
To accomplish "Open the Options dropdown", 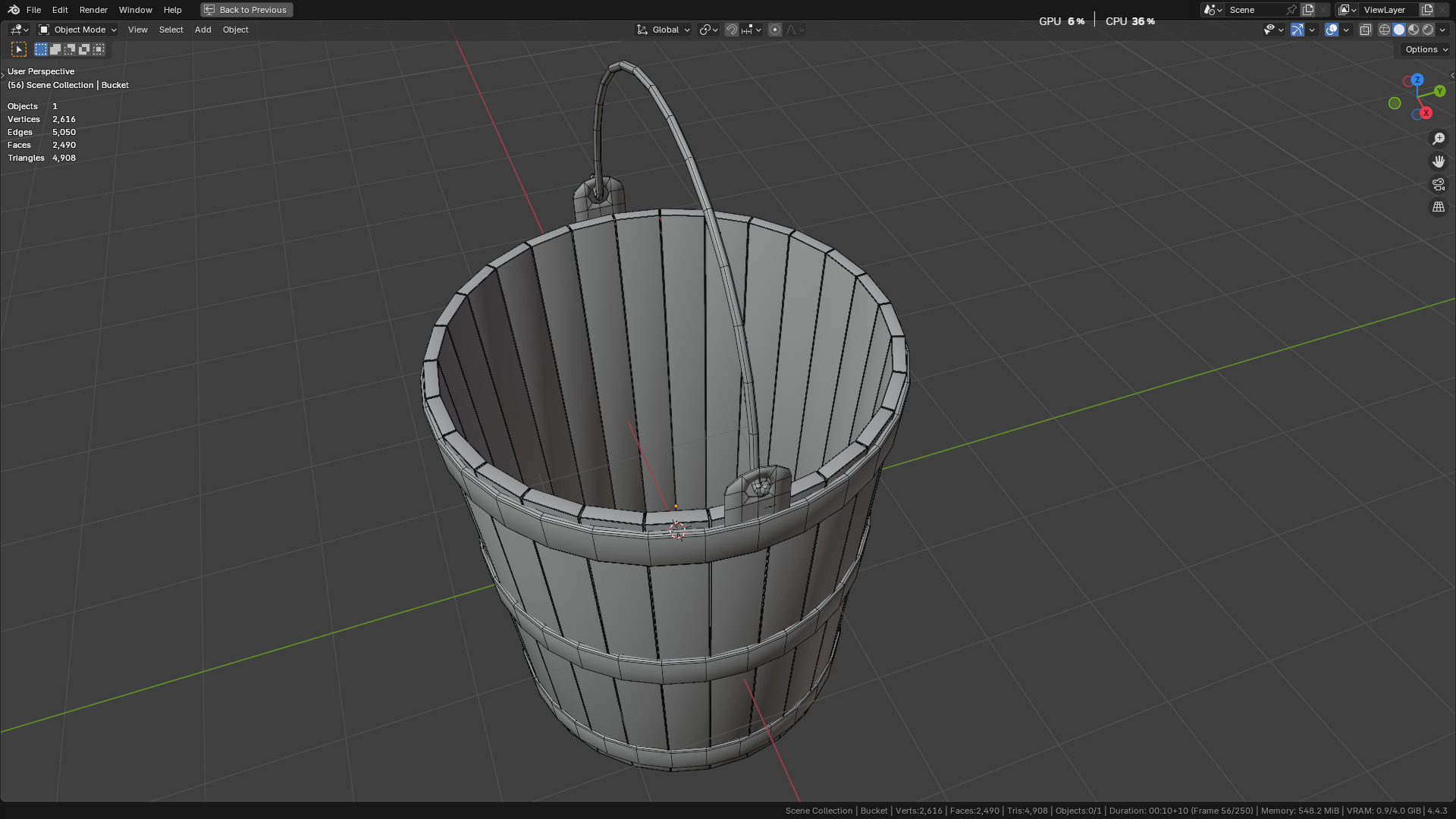I will coord(1426,49).
